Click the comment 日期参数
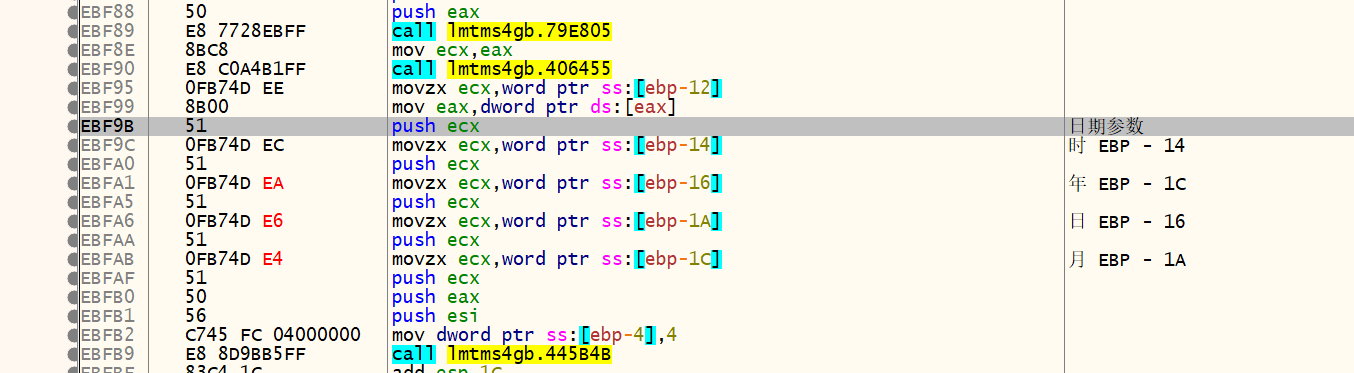Image resolution: width=1354 pixels, height=373 pixels. pos(1107,126)
